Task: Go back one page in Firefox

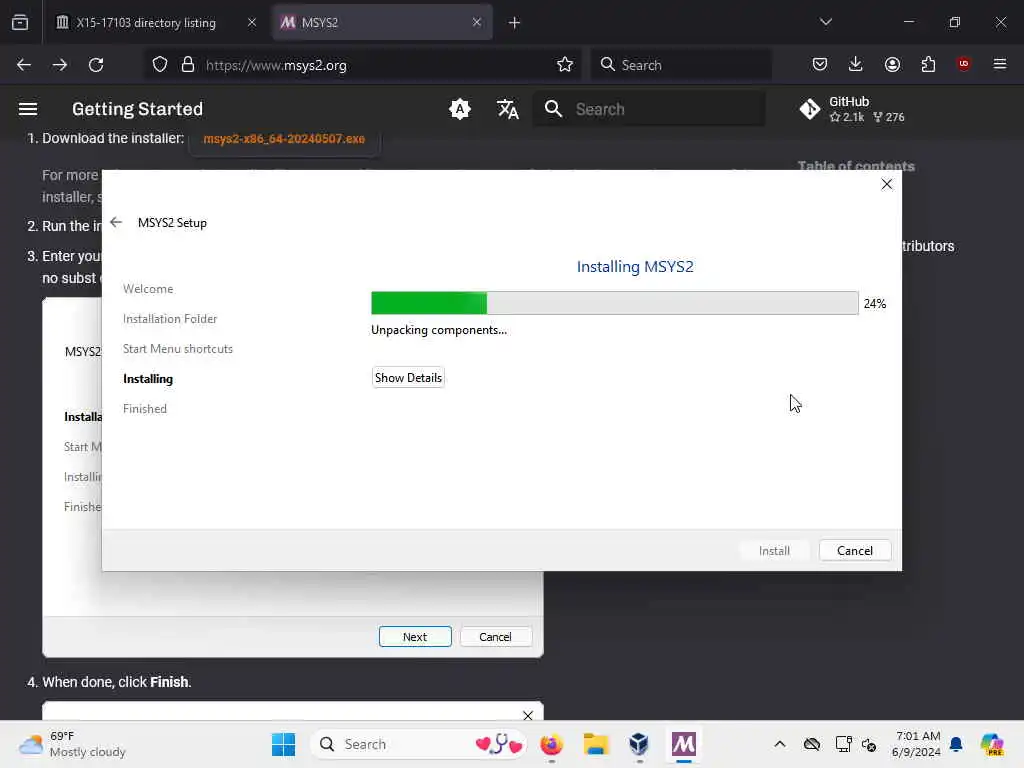Action: click(24, 65)
